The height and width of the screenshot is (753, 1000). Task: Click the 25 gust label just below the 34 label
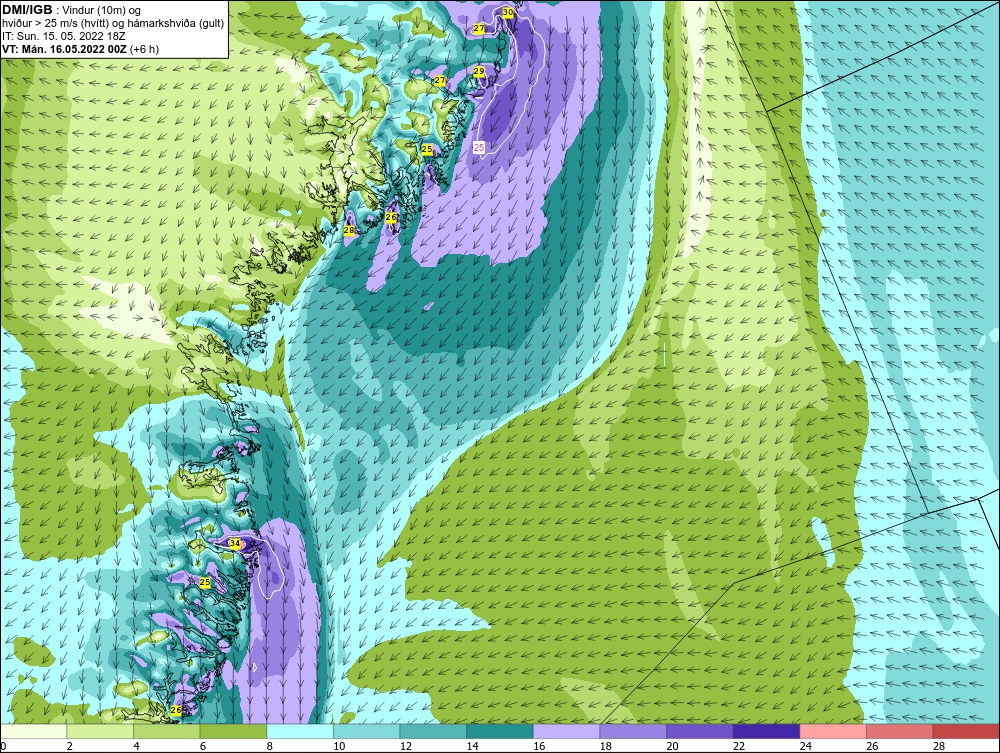(205, 582)
